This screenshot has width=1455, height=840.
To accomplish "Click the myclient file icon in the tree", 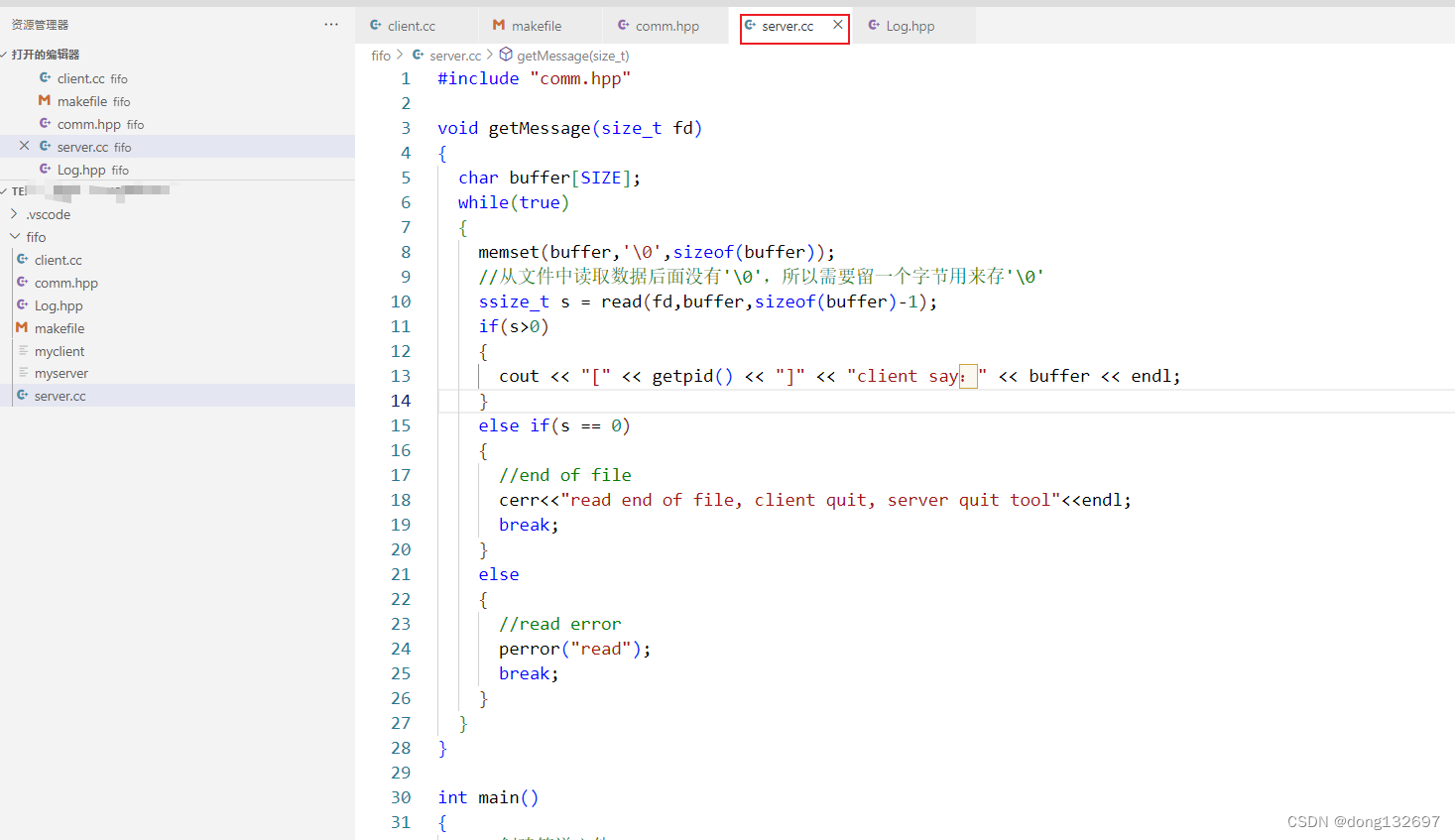I will (x=23, y=350).
